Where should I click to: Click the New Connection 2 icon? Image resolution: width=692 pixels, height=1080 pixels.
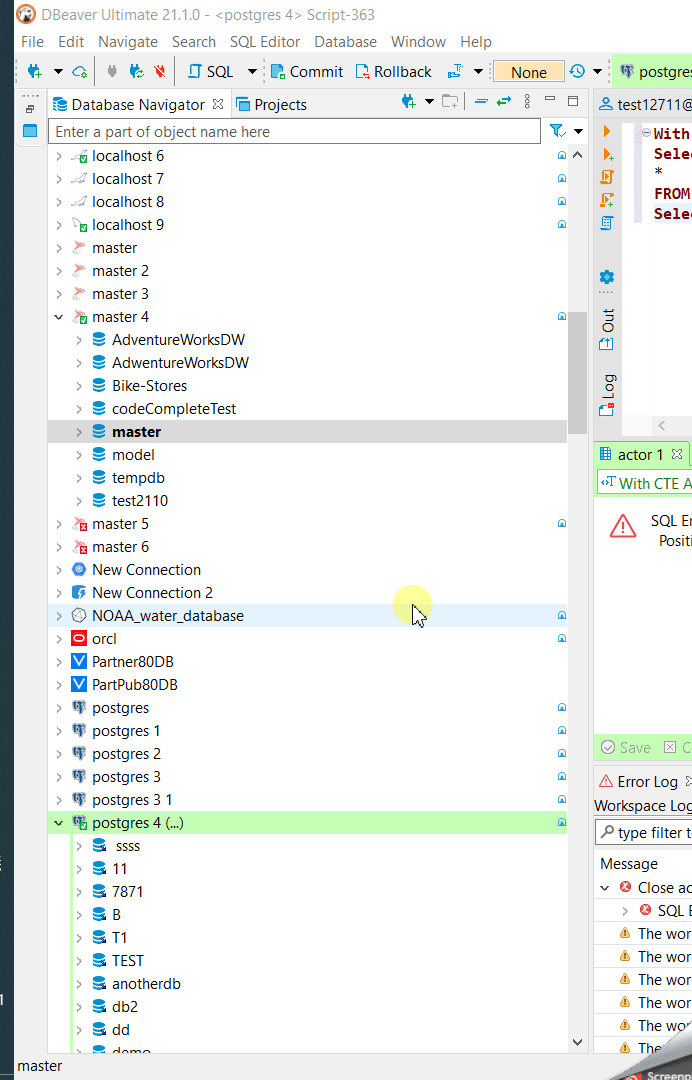80,593
